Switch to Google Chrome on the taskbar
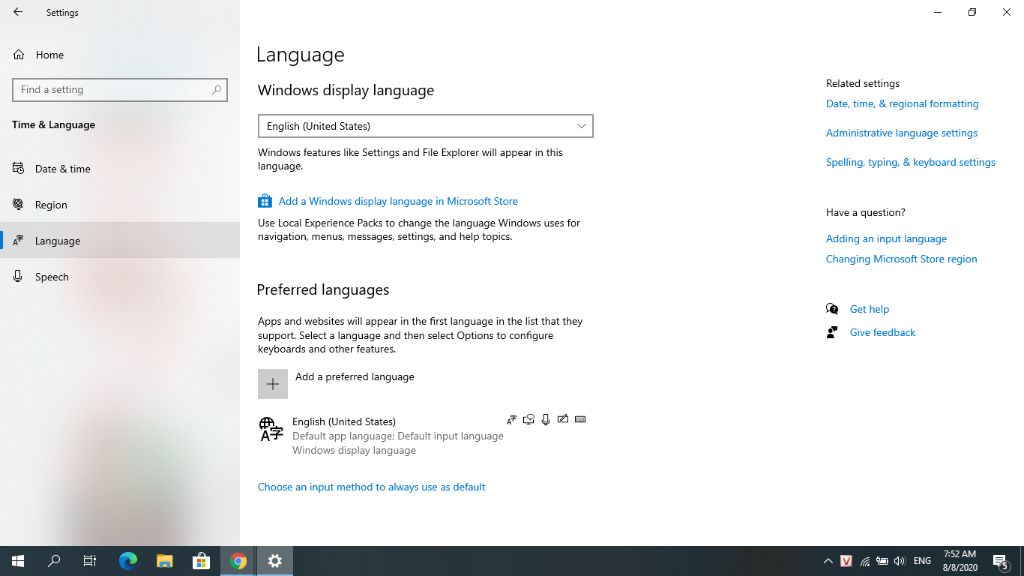1024x576 pixels. click(238, 561)
